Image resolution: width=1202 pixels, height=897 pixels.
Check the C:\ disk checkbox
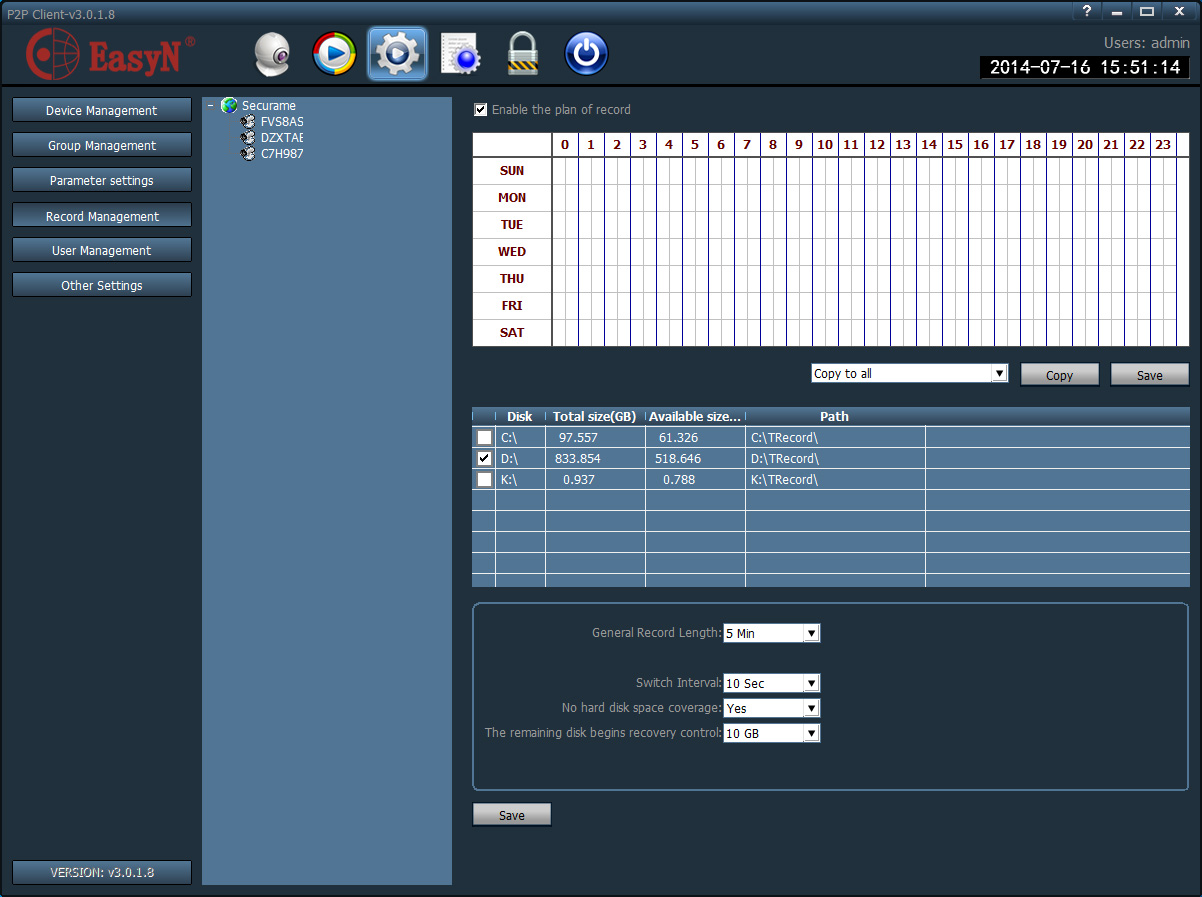click(484, 438)
